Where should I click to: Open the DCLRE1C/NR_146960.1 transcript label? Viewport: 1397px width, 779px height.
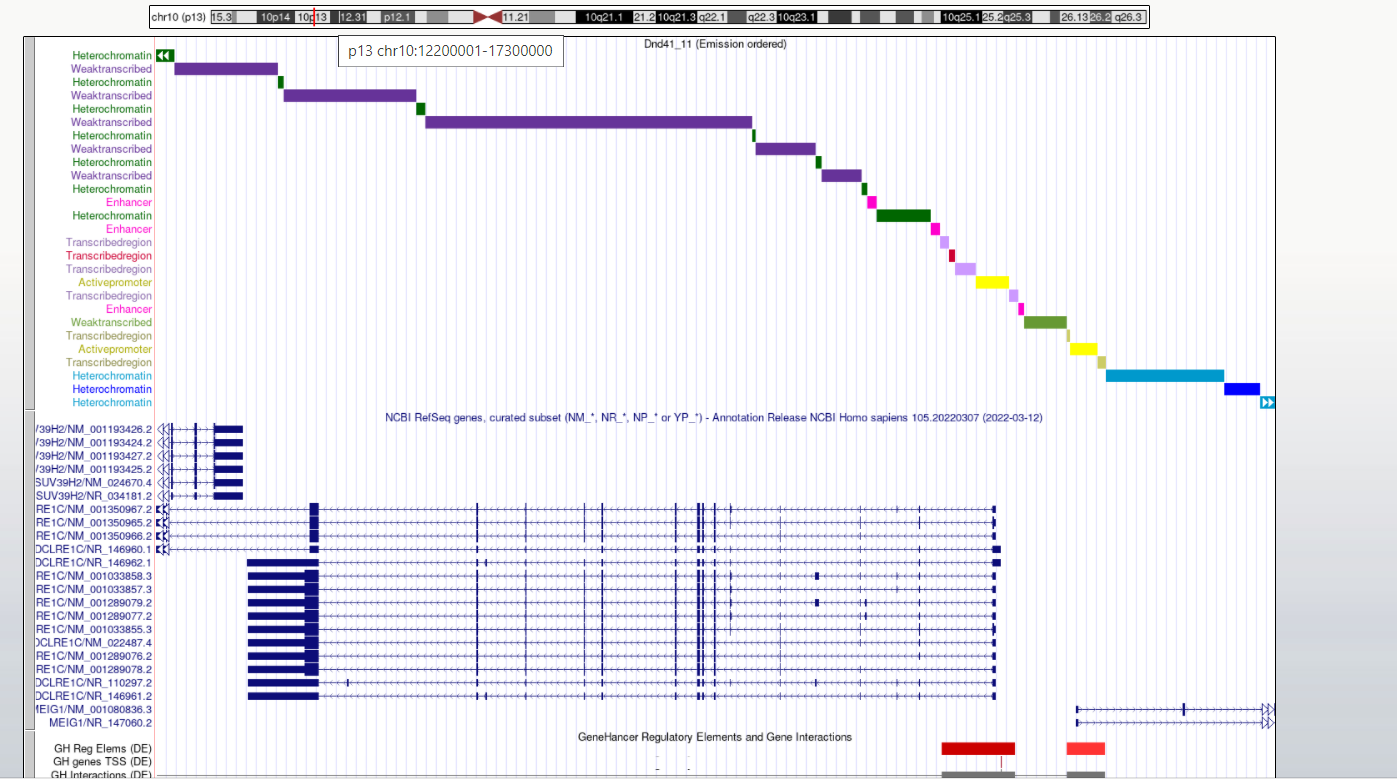tap(93, 549)
